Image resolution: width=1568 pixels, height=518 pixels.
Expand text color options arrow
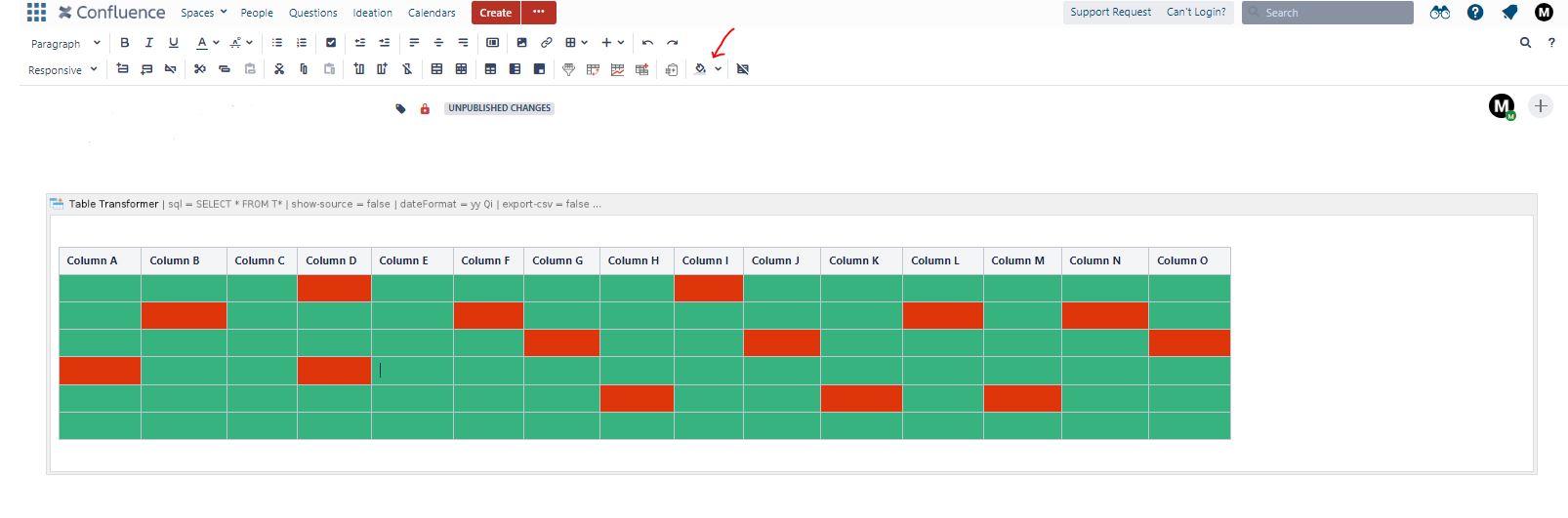click(216, 43)
